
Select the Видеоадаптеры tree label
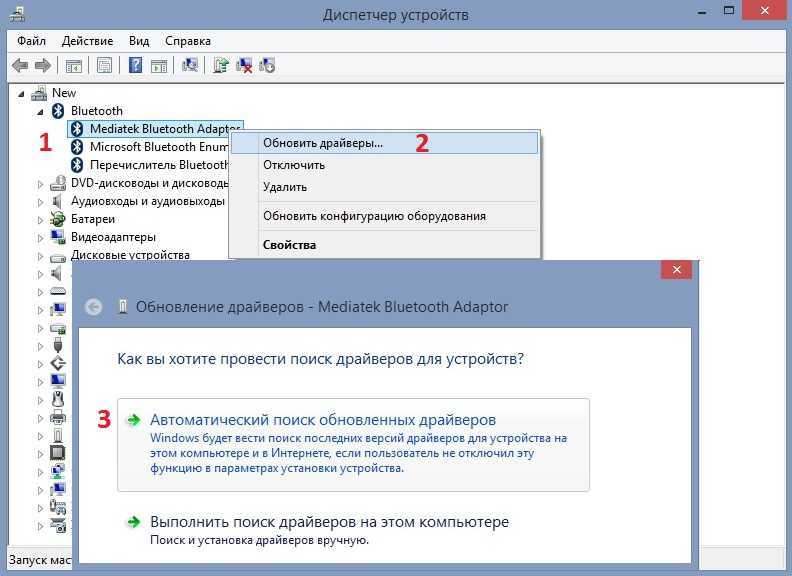(113, 237)
